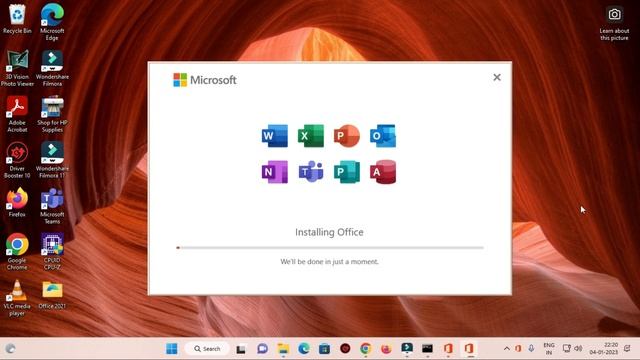640x360 pixels.
Task: Click 'We'll be done in just a moment.' text
Action: click(329, 262)
